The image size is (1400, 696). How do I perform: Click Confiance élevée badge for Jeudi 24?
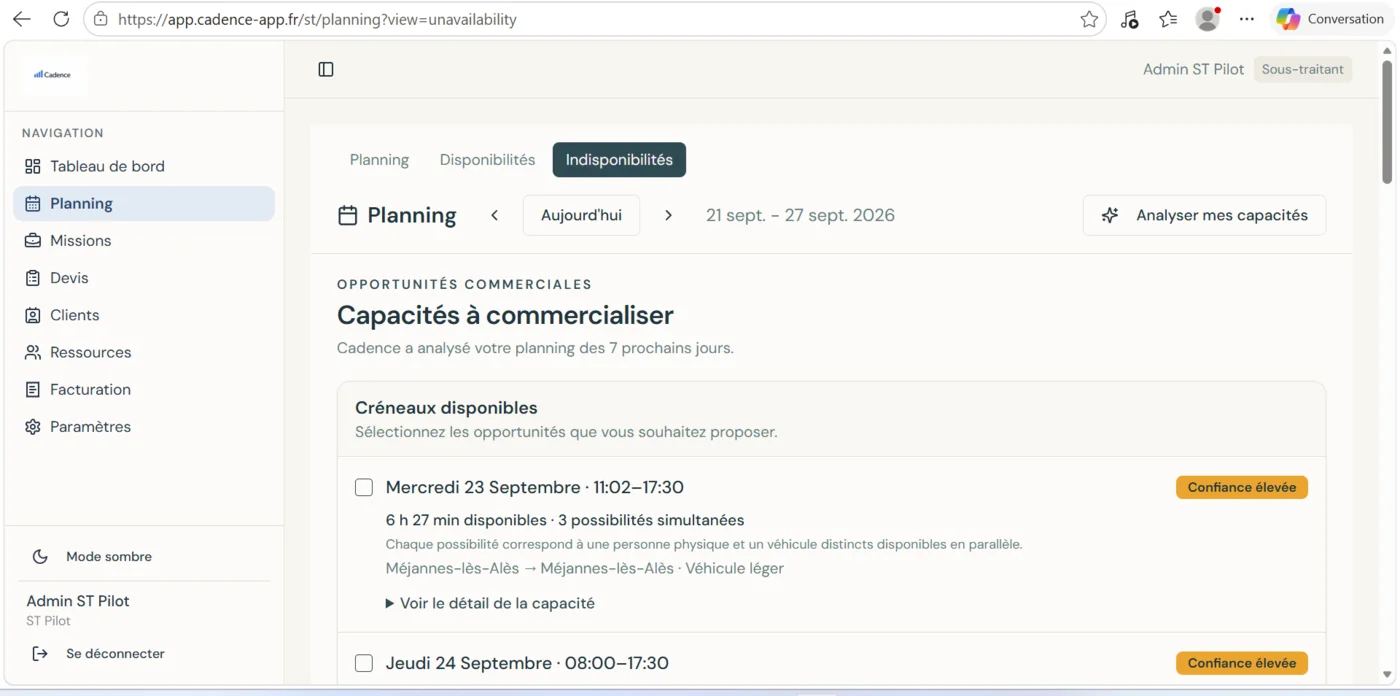[x=1242, y=663]
